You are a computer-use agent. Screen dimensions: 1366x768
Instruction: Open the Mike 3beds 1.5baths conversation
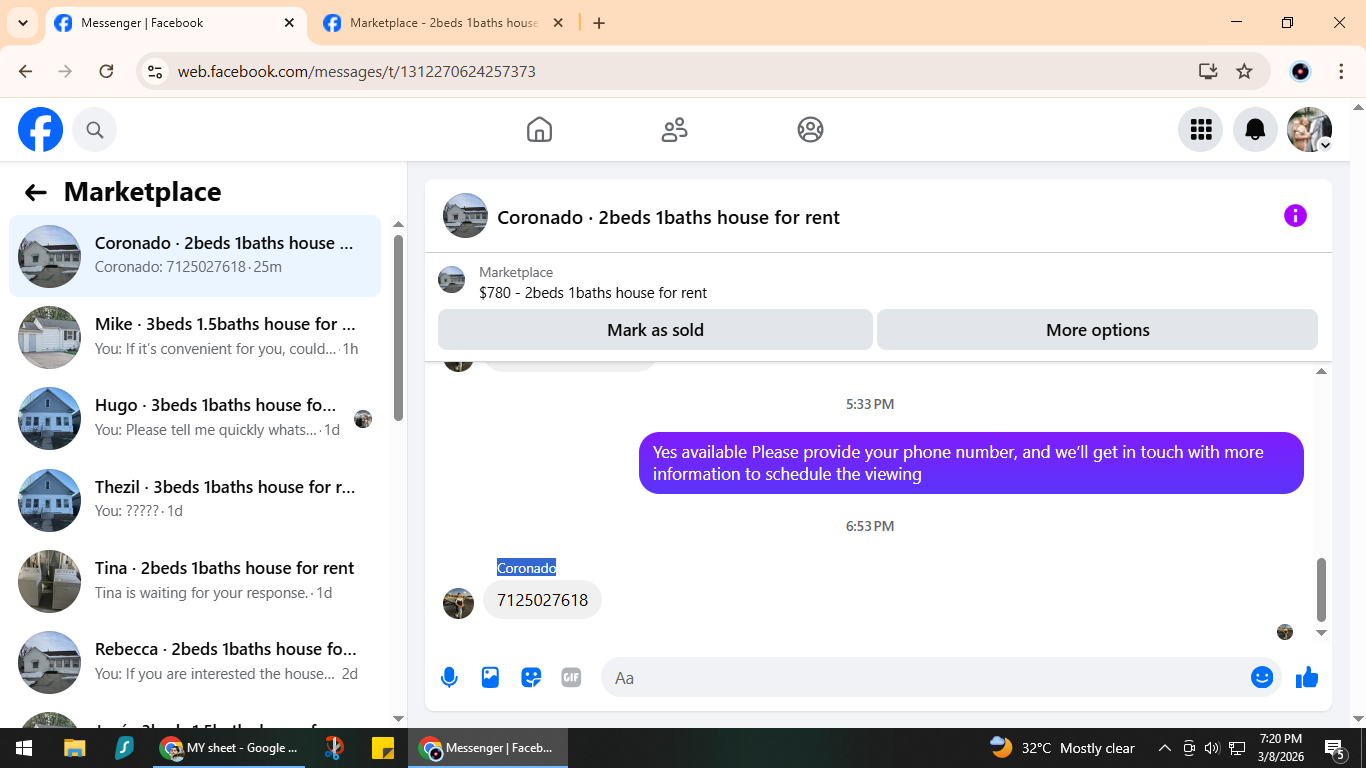[x=195, y=337]
